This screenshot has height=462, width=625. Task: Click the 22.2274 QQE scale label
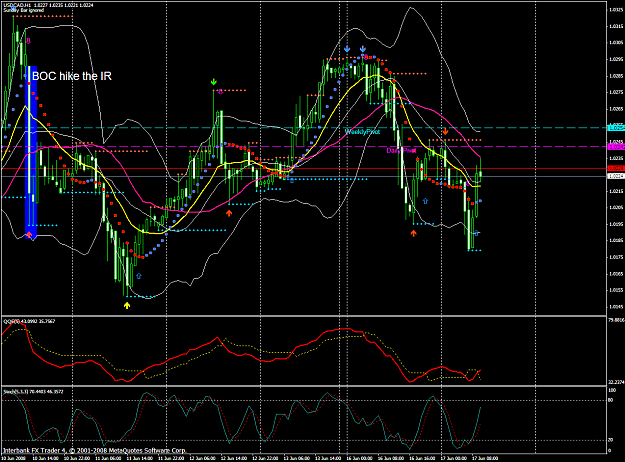[x=616, y=382]
